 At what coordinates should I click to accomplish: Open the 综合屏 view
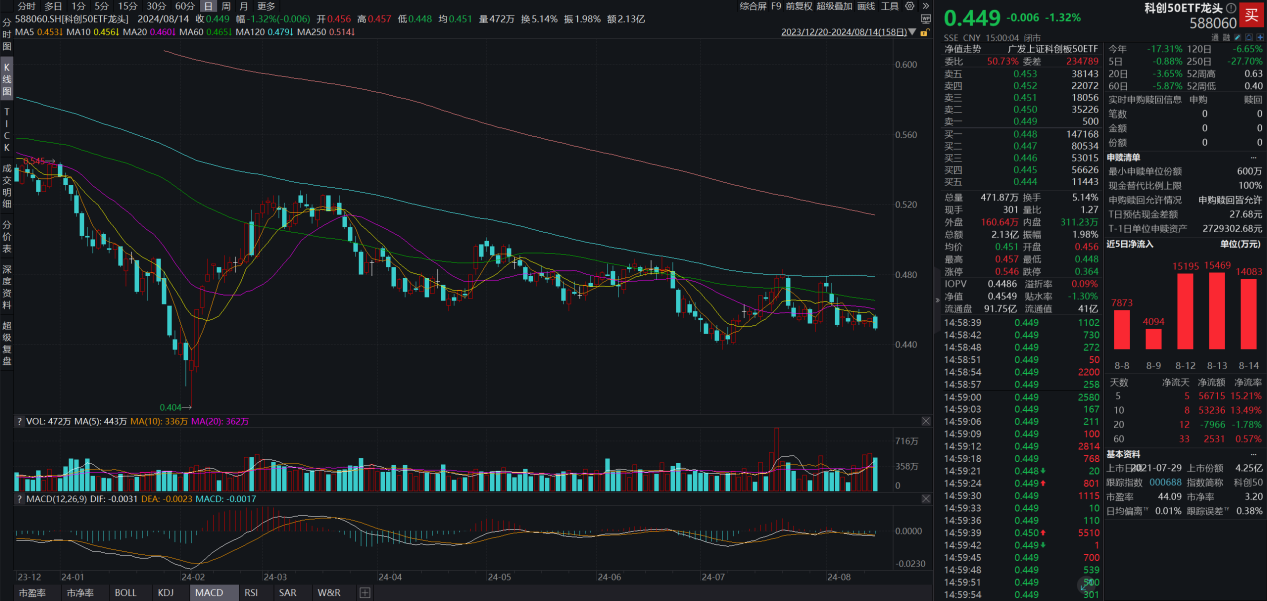click(x=754, y=6)
